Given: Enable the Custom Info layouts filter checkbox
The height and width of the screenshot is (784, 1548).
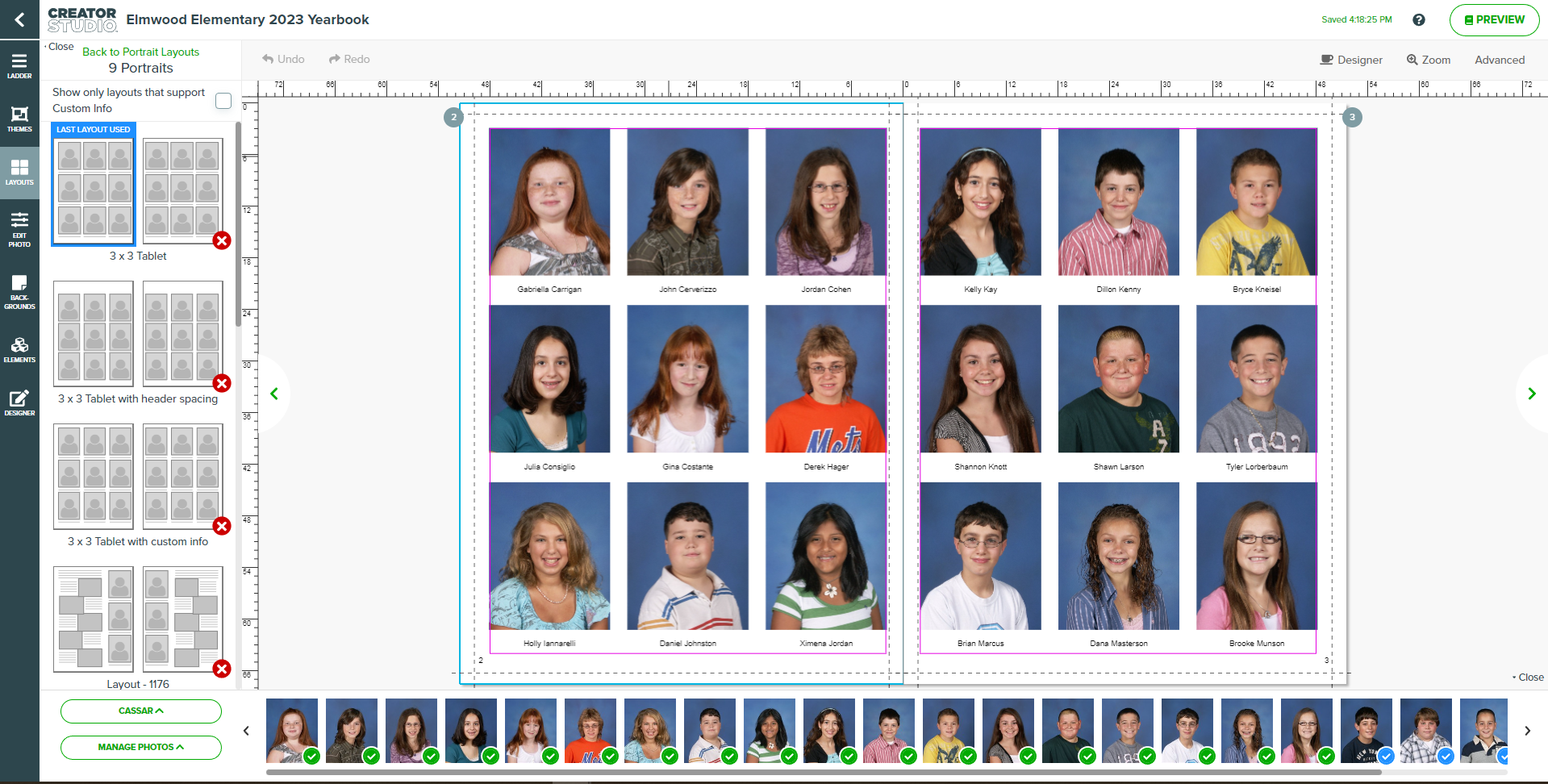Looking at the screenshot, I should tap(223, 100).
